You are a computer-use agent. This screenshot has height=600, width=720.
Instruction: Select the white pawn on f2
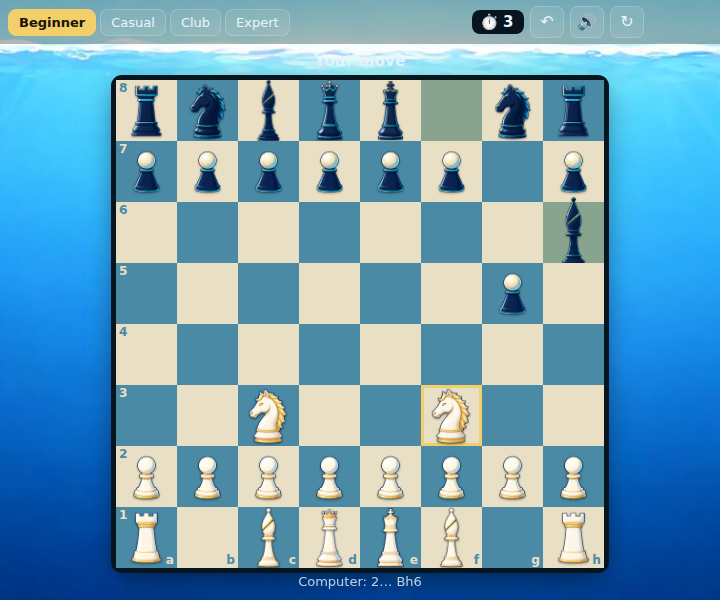451,477
